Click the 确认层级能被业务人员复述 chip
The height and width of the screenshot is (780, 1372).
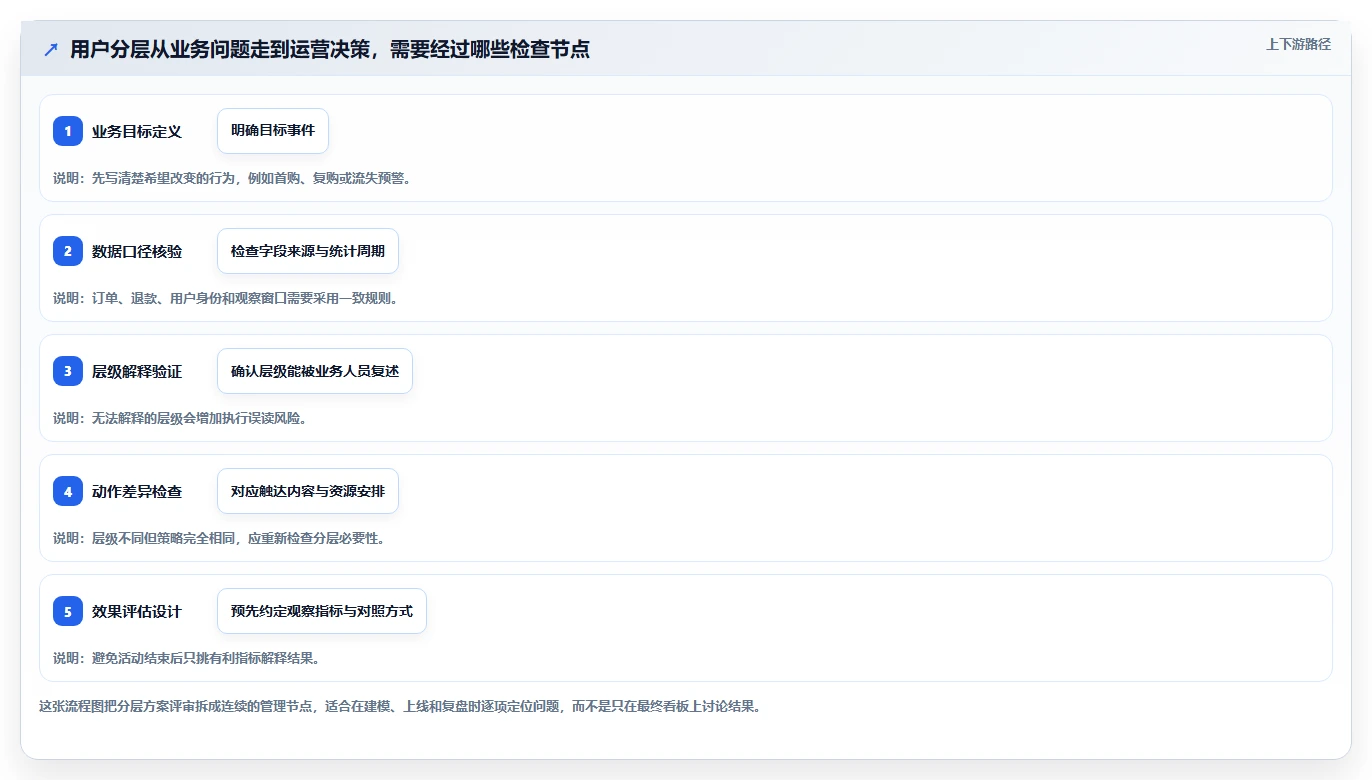coord(315,371)
